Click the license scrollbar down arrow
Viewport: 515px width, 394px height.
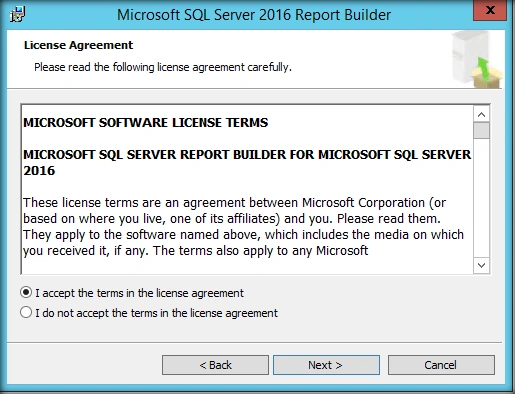tap(481, 265)
